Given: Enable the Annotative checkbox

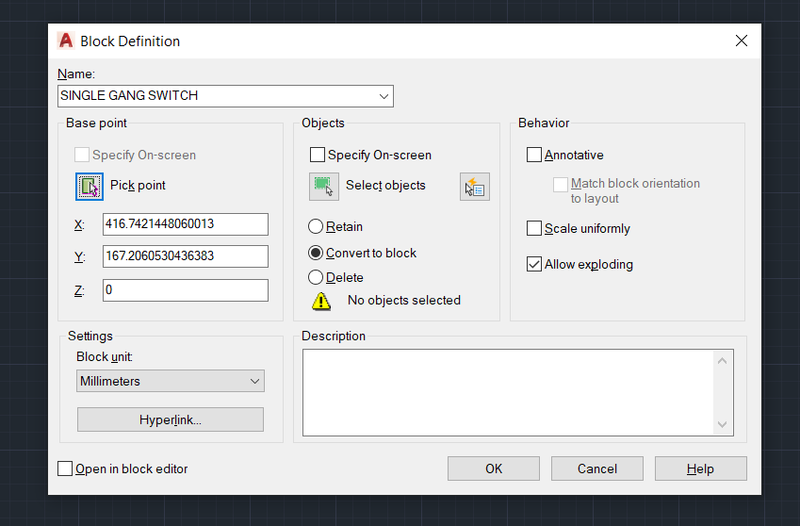Looking at the screenshot, I should (534, 155).
